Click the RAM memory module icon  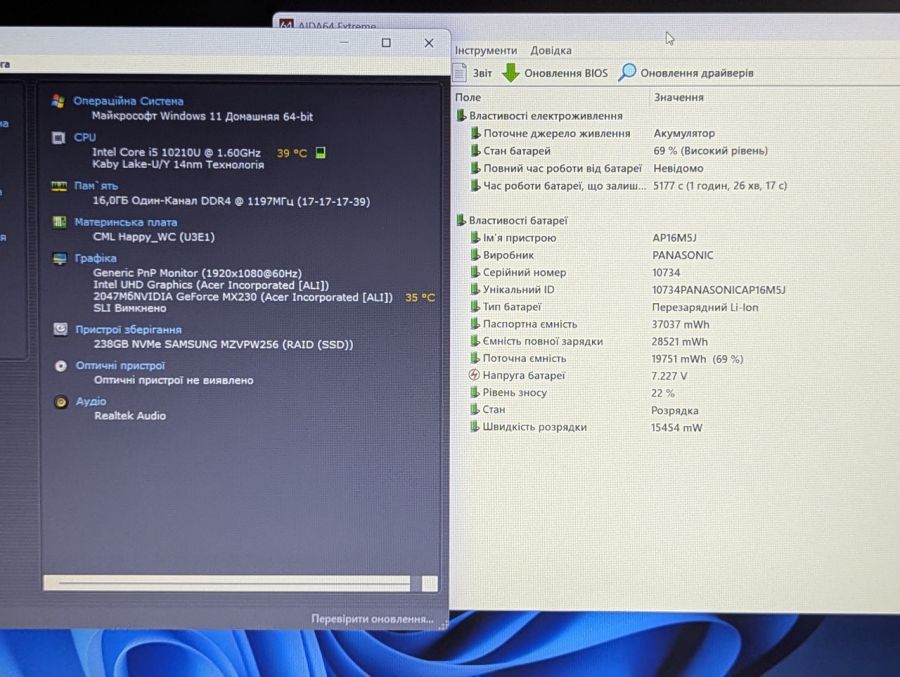point(59,186)
